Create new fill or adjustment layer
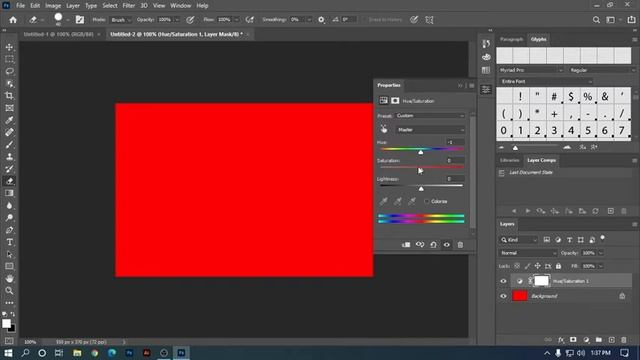The image size is (640, 360). pos(586,340)
